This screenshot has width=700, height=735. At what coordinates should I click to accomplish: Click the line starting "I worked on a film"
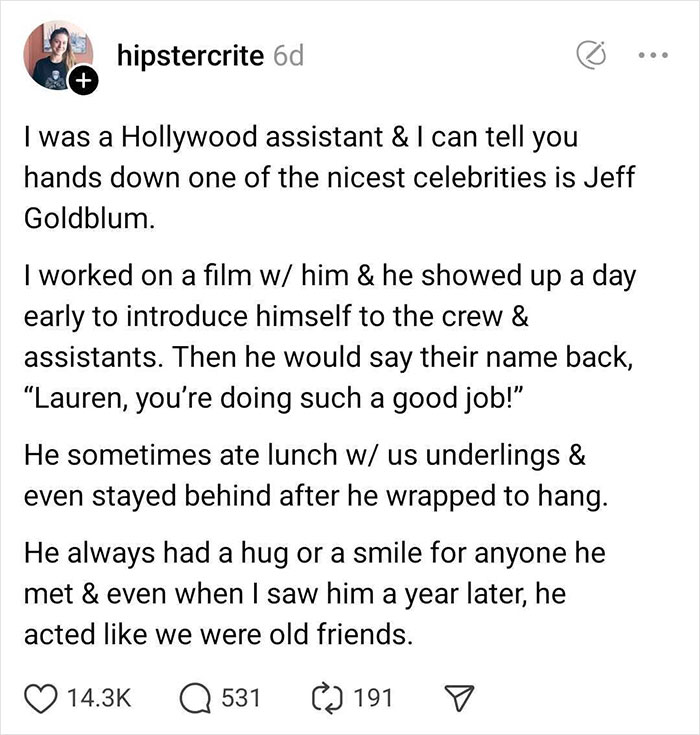click(328, 275)
